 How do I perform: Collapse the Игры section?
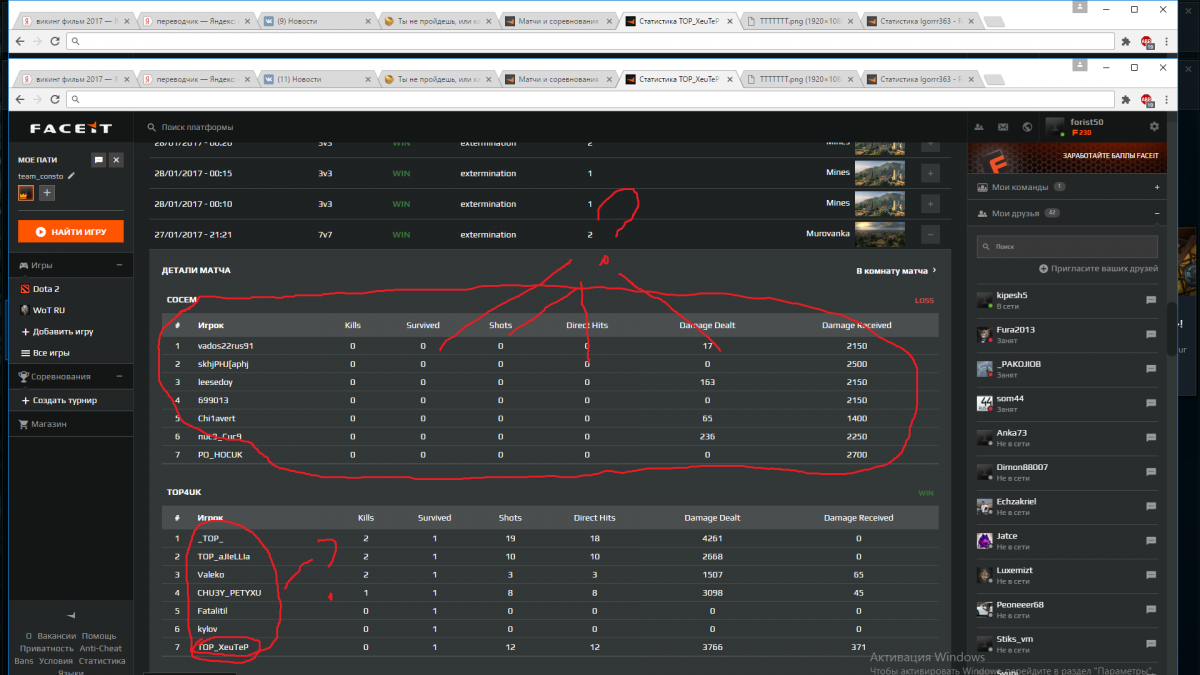click(119, 265)
